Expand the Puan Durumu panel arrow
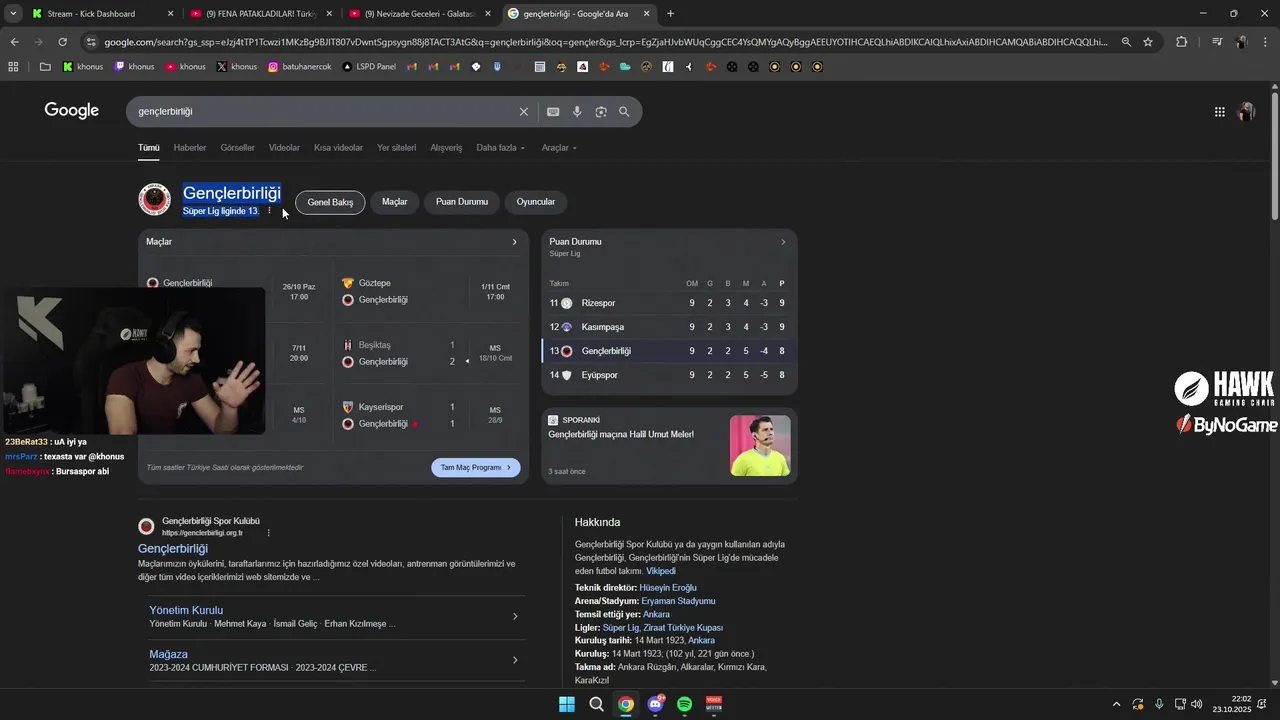This screenshot has height=720, width=1280. (783, 242)
